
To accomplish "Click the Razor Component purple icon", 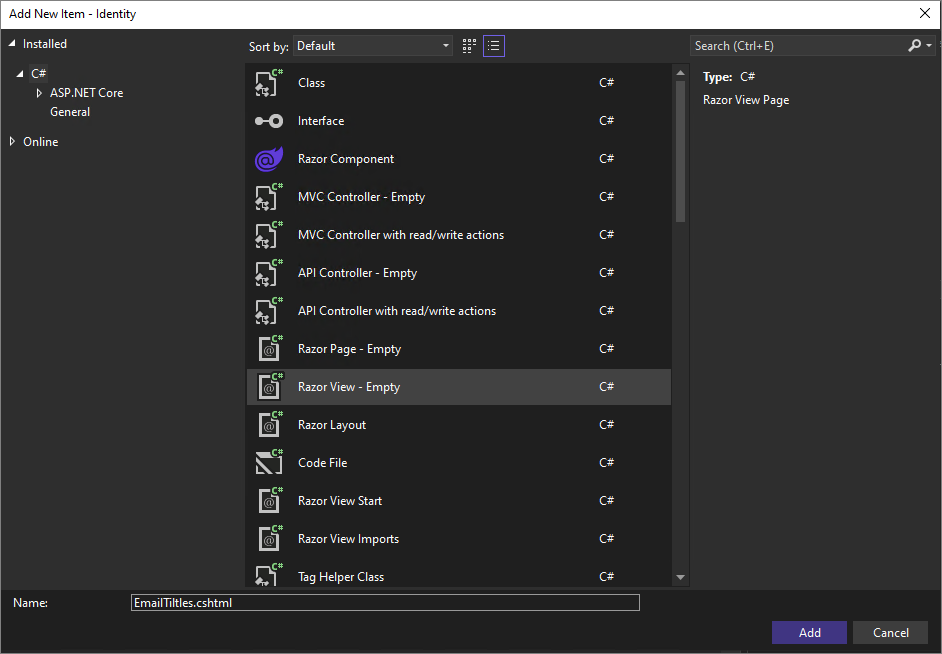I will [269, 159].
